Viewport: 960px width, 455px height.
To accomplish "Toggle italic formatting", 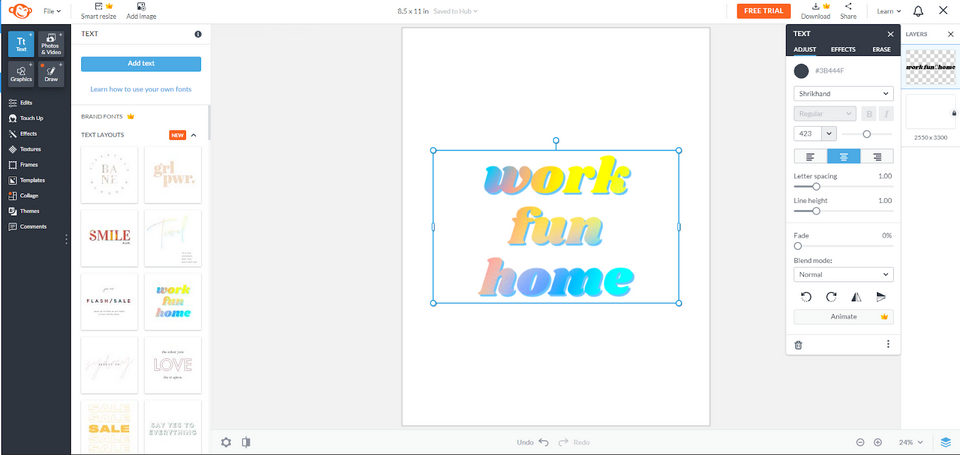I will tap(886, 114).
